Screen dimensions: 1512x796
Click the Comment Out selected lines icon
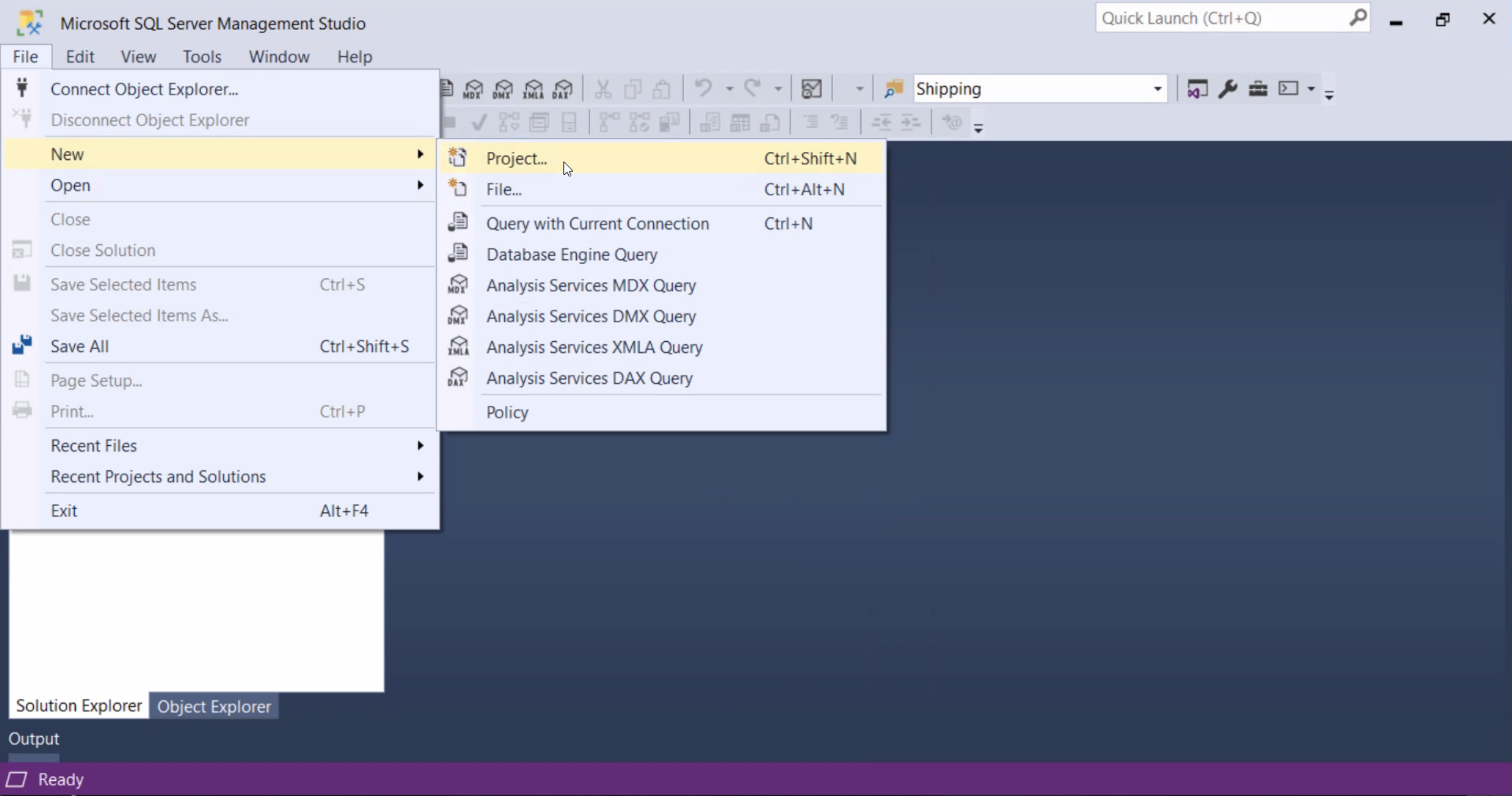pos(810,122)
